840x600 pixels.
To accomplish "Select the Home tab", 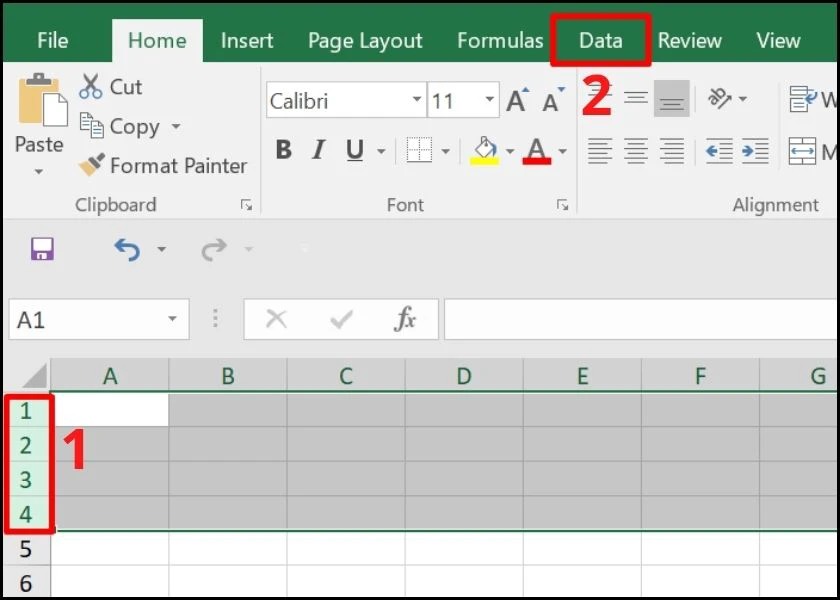I will tap(157, 41).
